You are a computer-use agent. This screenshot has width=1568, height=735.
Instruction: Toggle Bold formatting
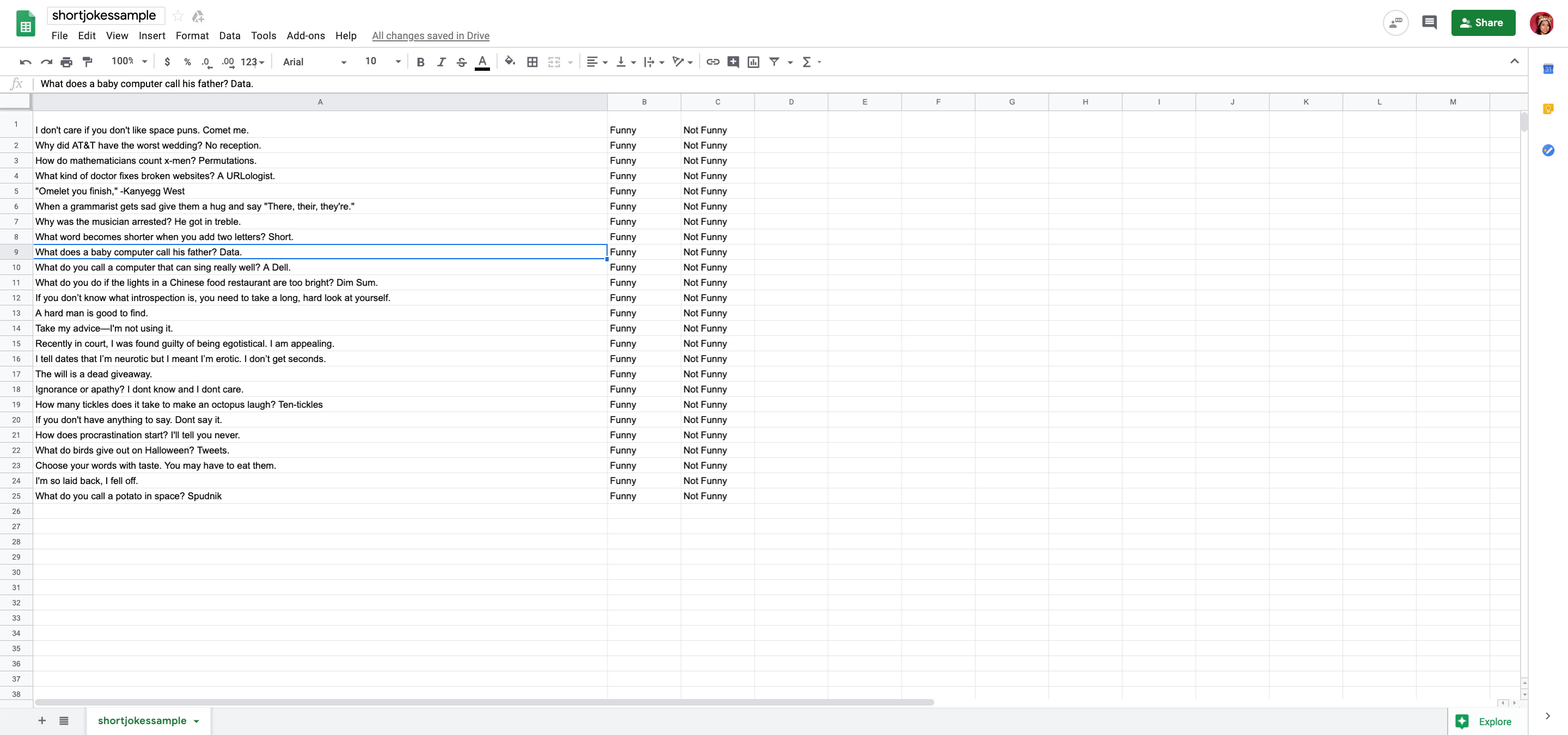point(420,62)
